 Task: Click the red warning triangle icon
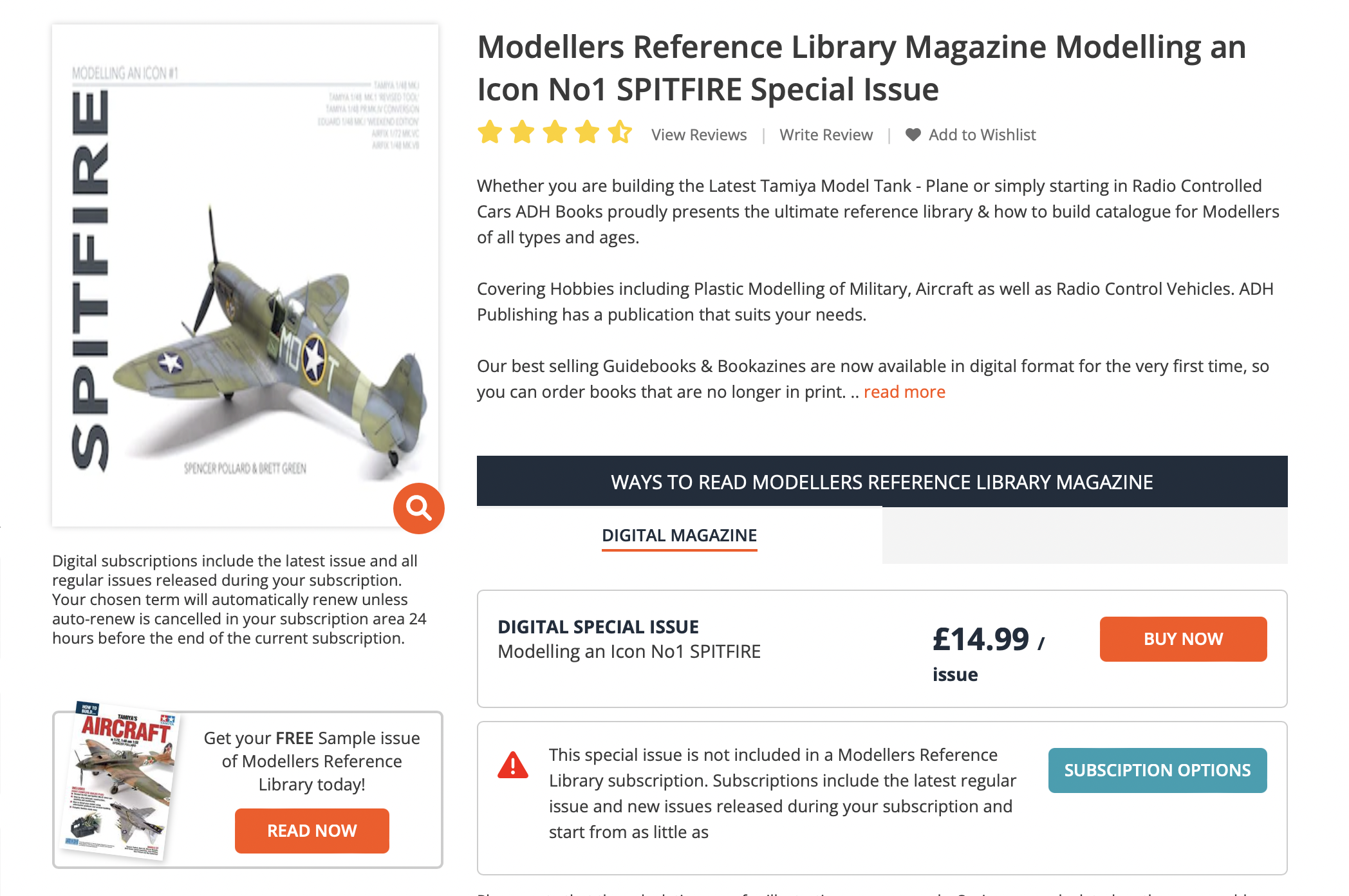(513, 765)
